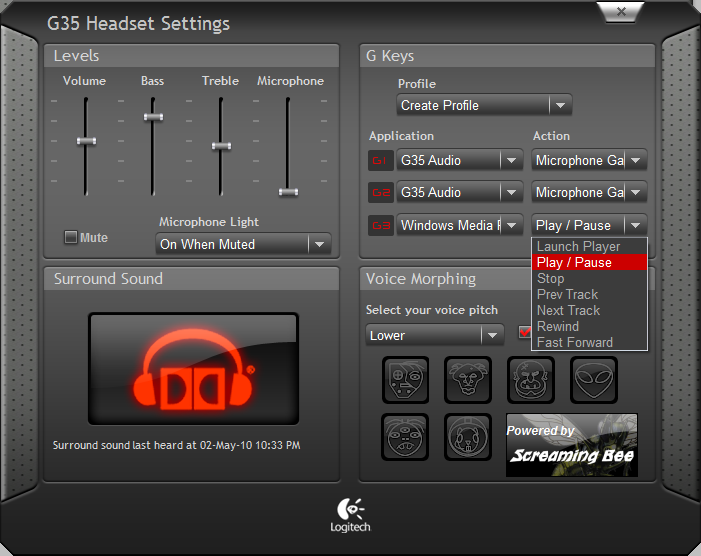Click the Select your voice pitch label
The image size is (701, 556).
pos(431,310)
